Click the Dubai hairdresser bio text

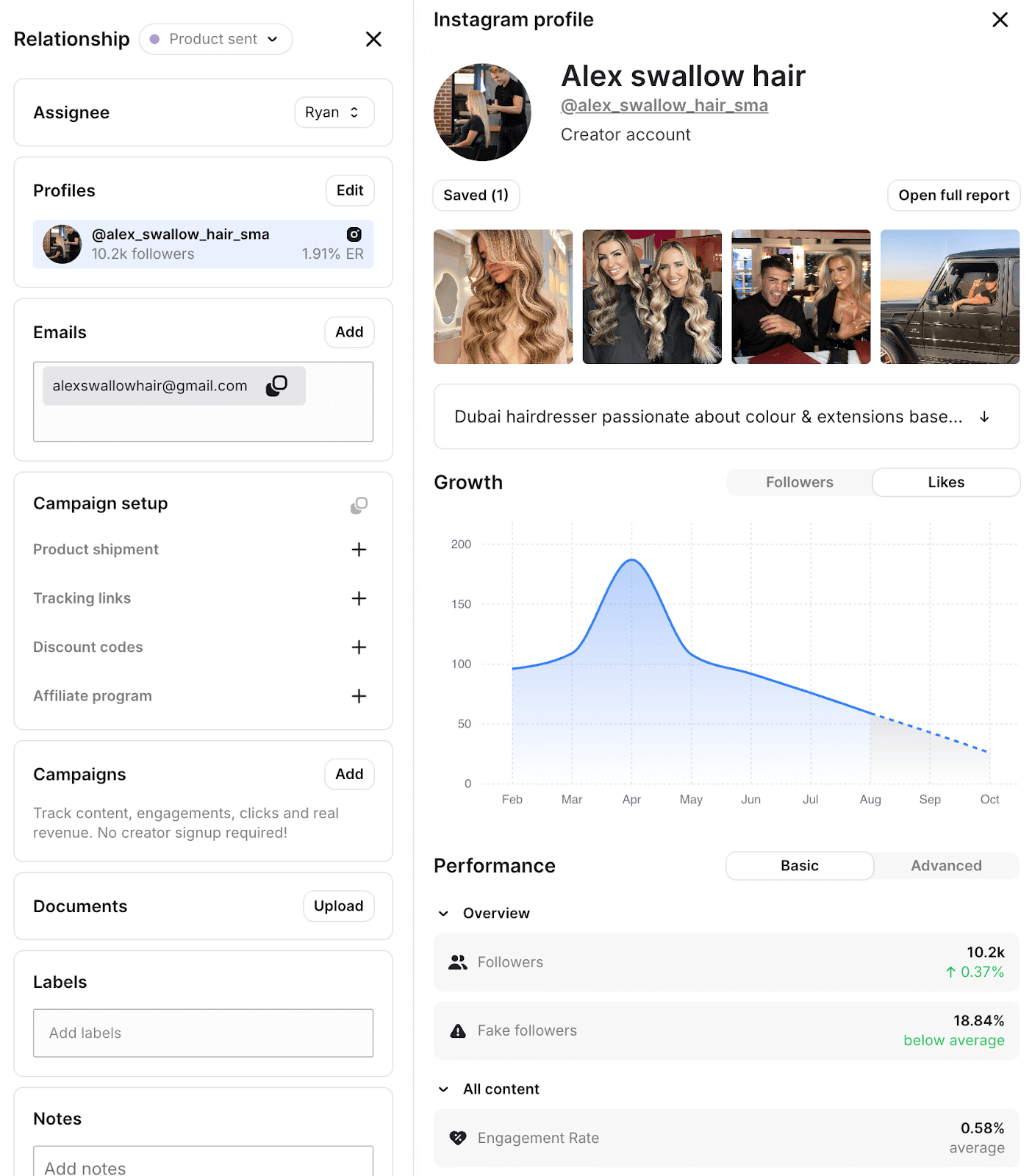(708, 417)
